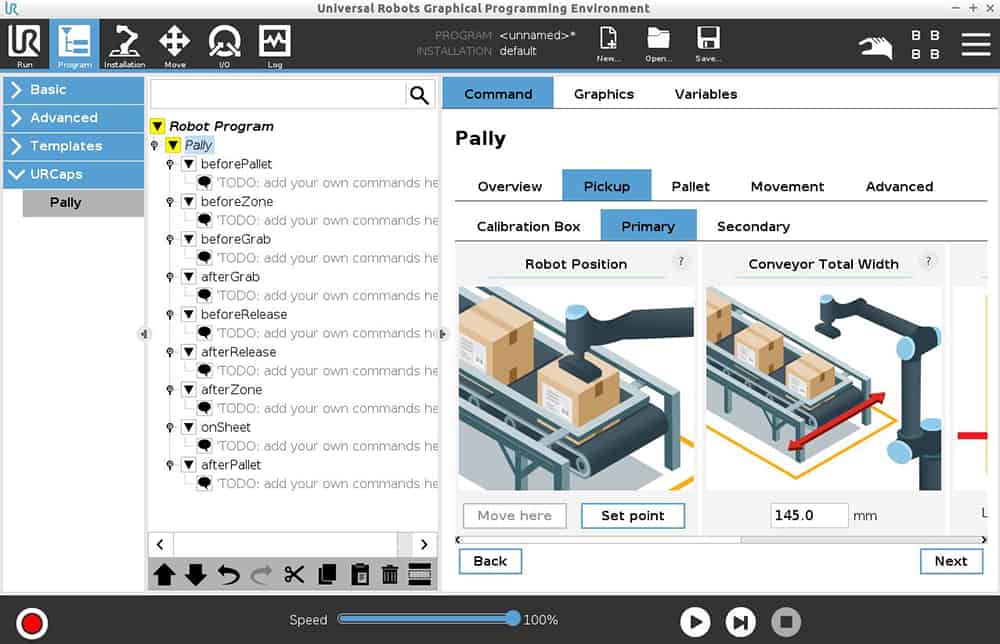The height and width of the screenshot is (644, 1000).
Task: Collapse the beforePallet node triangle
Action: point(189,164)
